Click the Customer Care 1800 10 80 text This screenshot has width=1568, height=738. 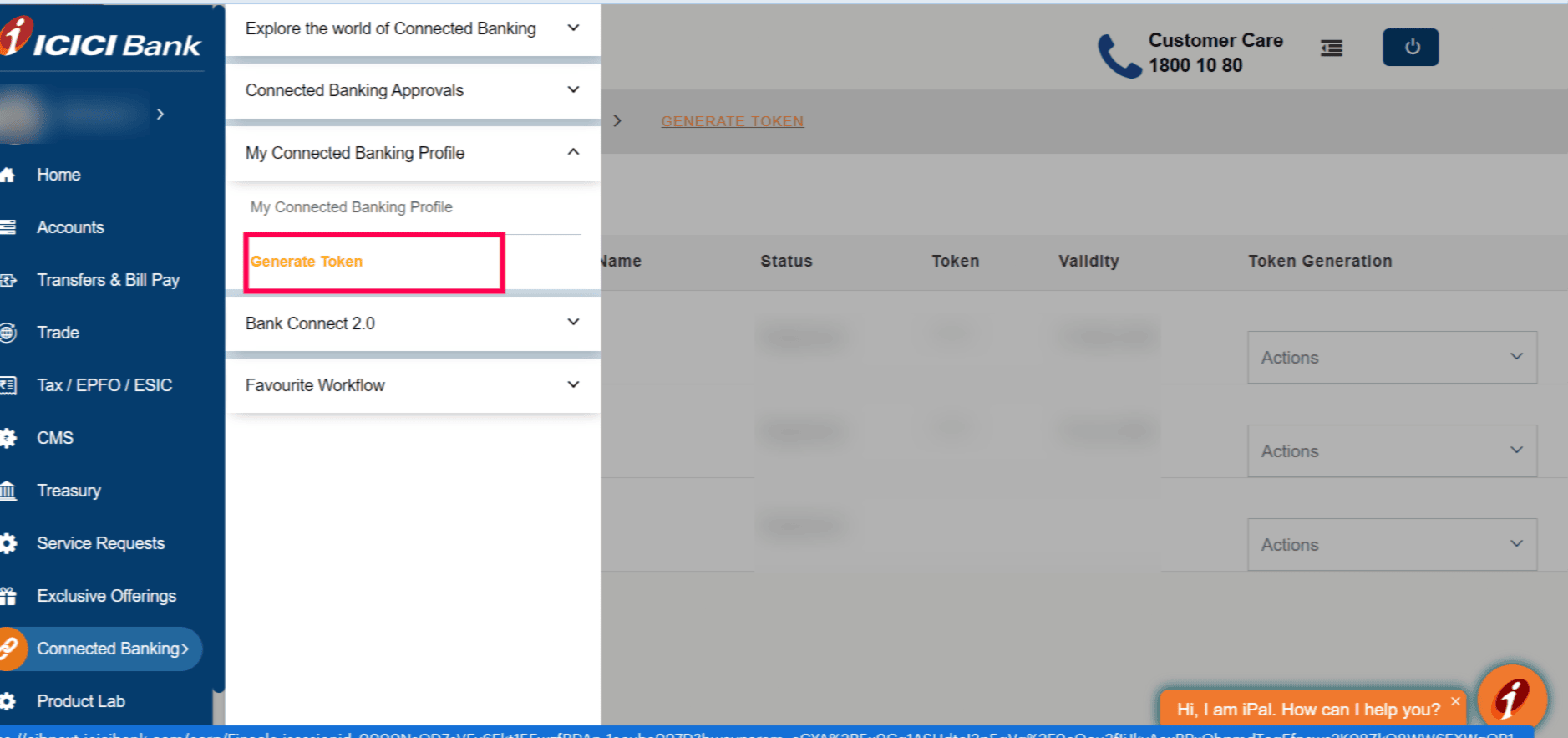point(1215,53)
